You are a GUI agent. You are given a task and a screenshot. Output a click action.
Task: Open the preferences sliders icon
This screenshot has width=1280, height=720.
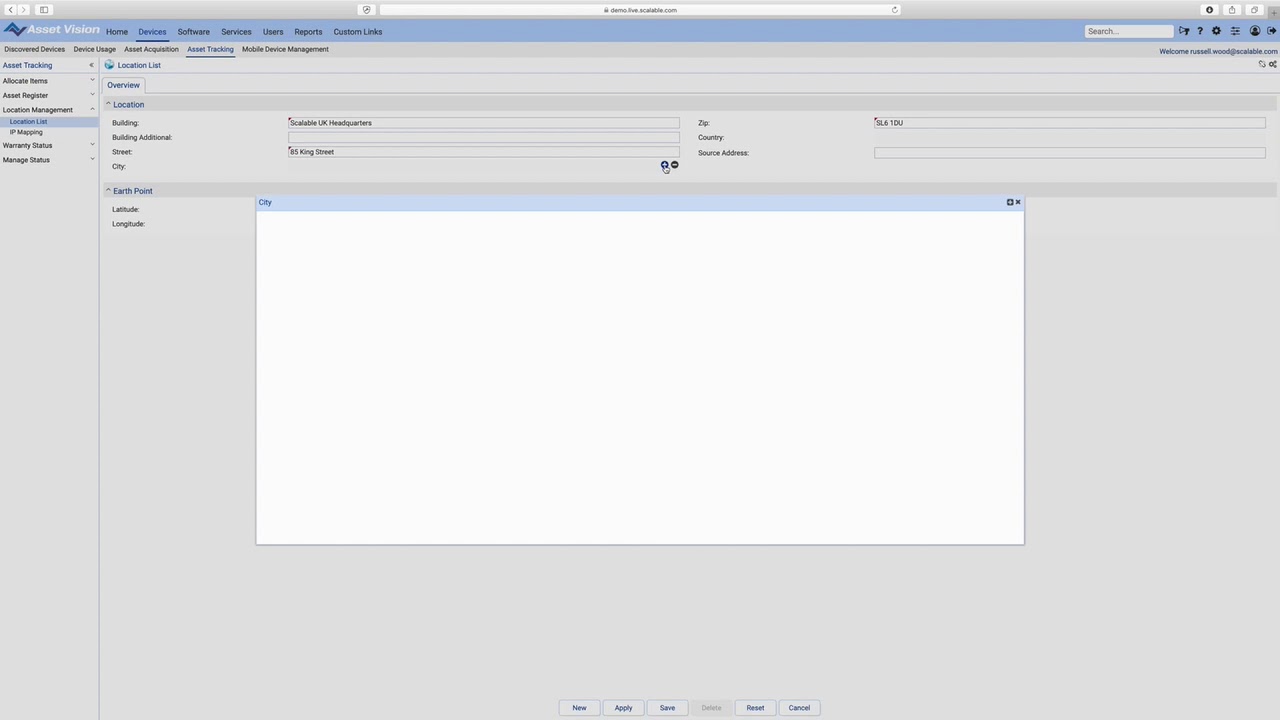(x=1235, y=31)
